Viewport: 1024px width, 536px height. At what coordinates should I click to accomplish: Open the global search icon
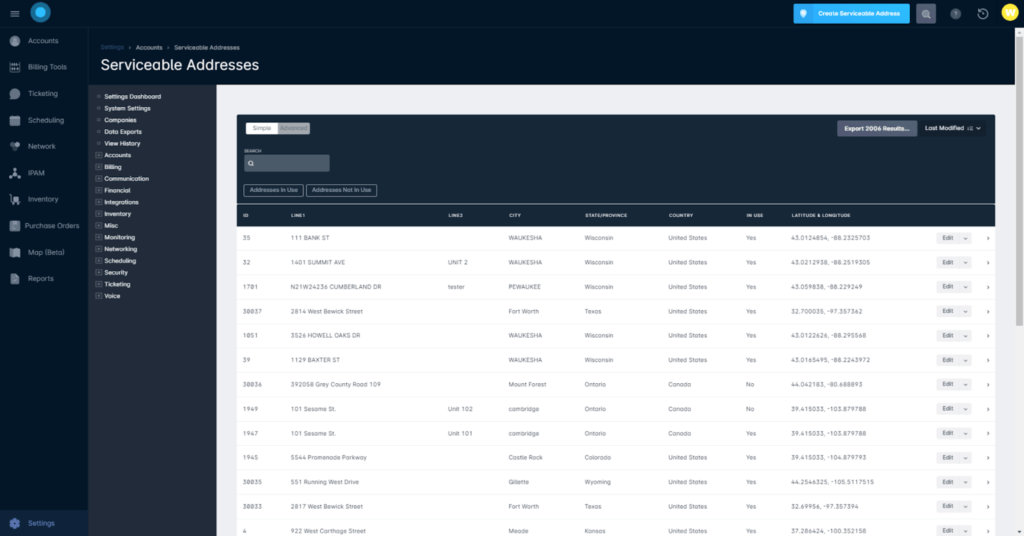click(925, 14)
